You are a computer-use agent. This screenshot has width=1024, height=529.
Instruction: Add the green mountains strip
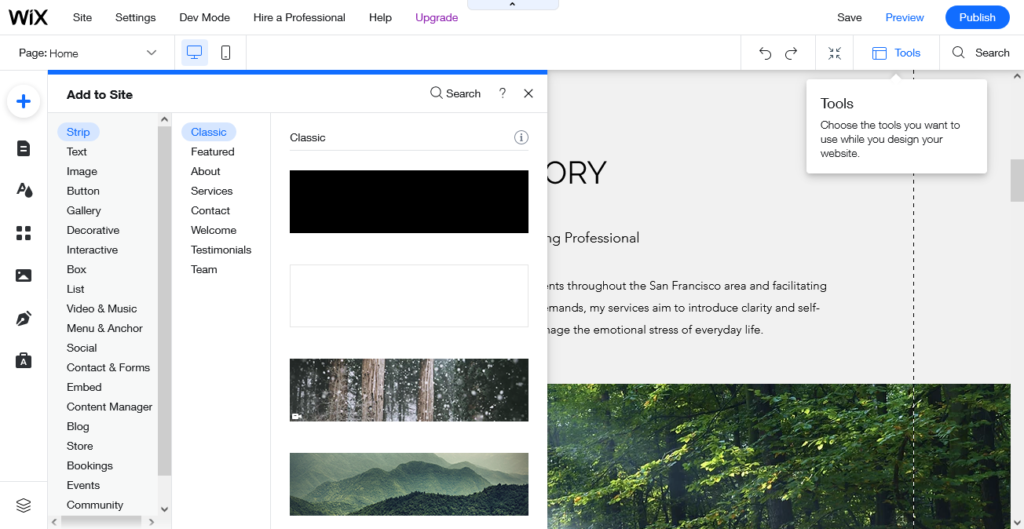(409, 484)
